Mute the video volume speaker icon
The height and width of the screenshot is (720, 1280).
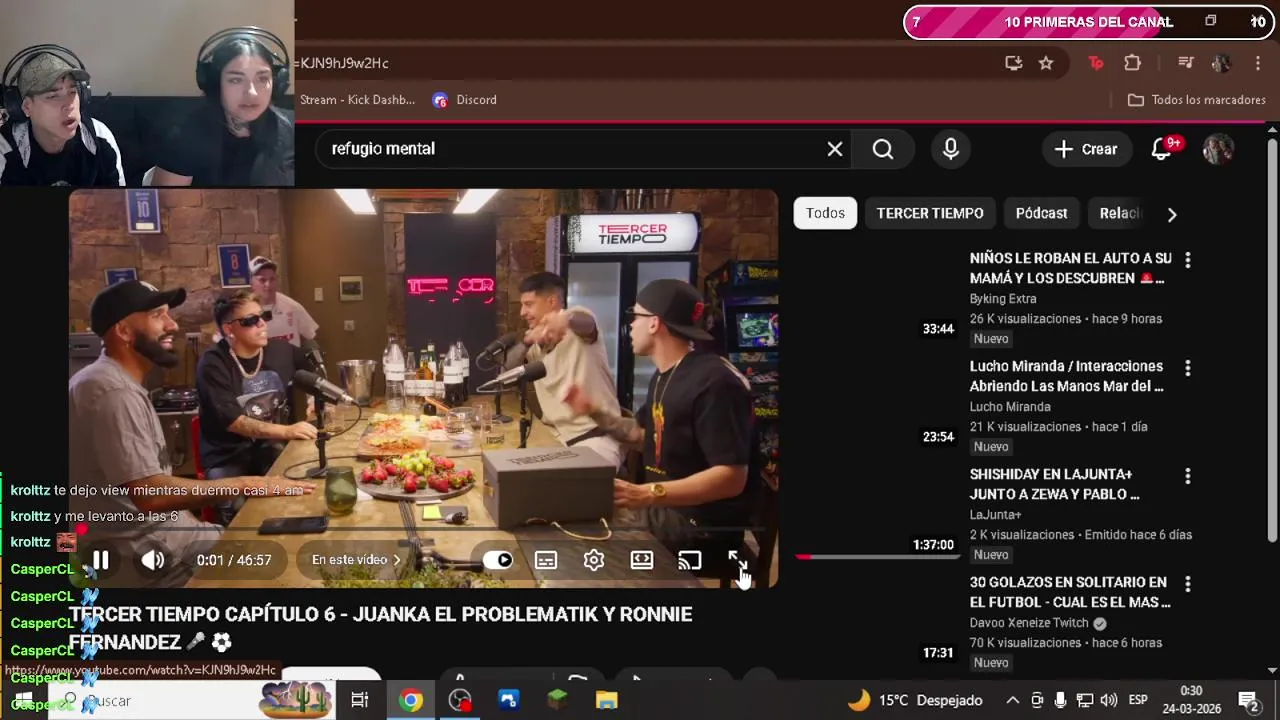[152, 560]
